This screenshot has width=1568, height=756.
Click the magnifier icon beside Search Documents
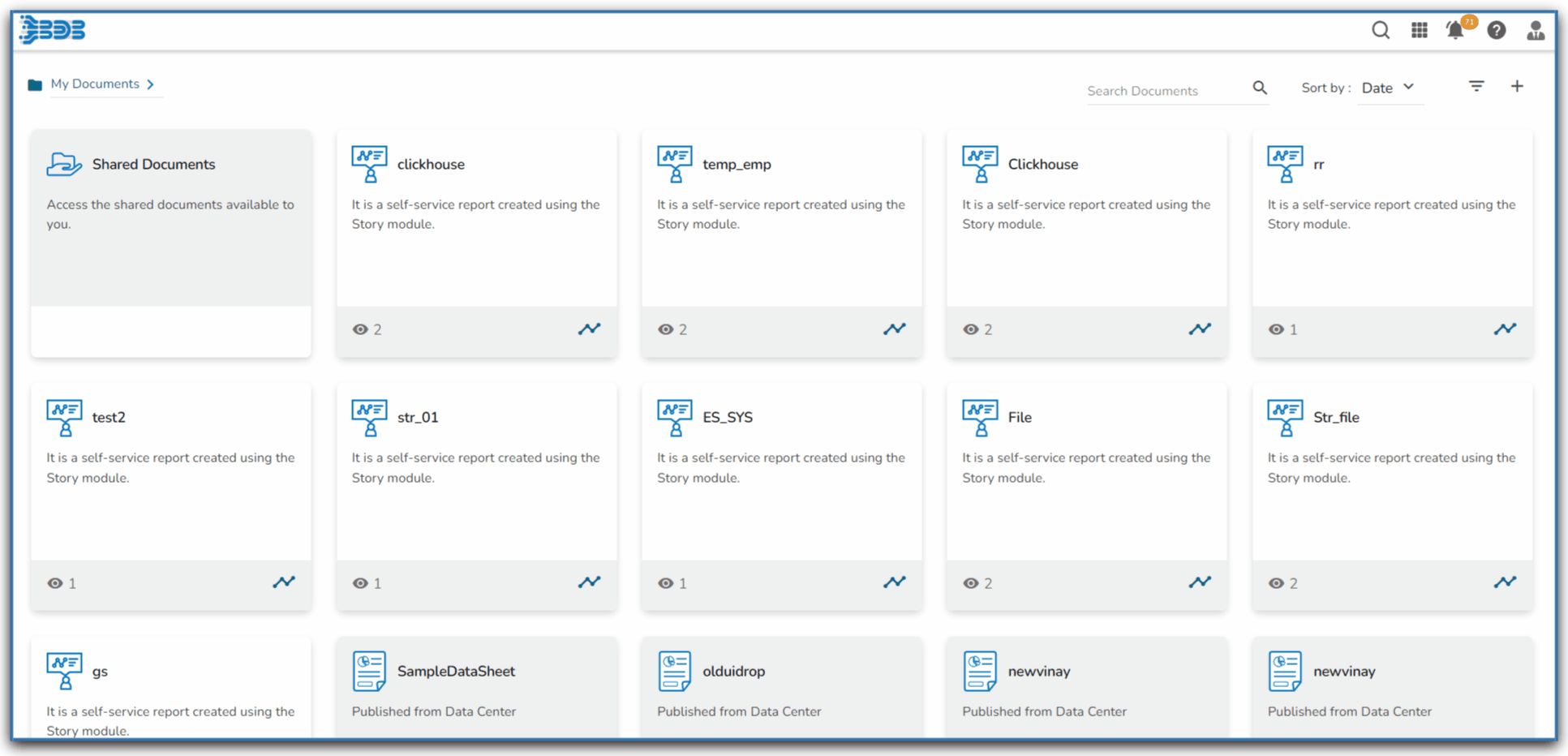pyautogui.click(x=1259, y=88)
